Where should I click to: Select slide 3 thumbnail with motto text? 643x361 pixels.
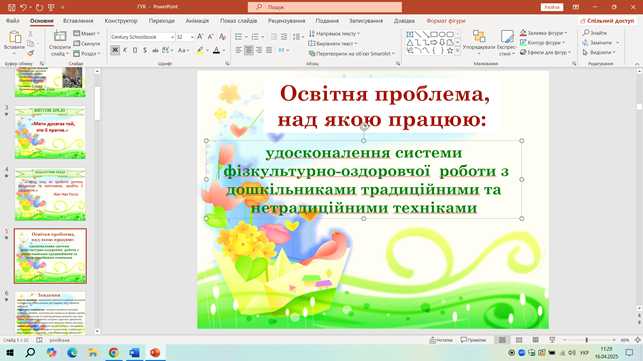coord(50,133)
